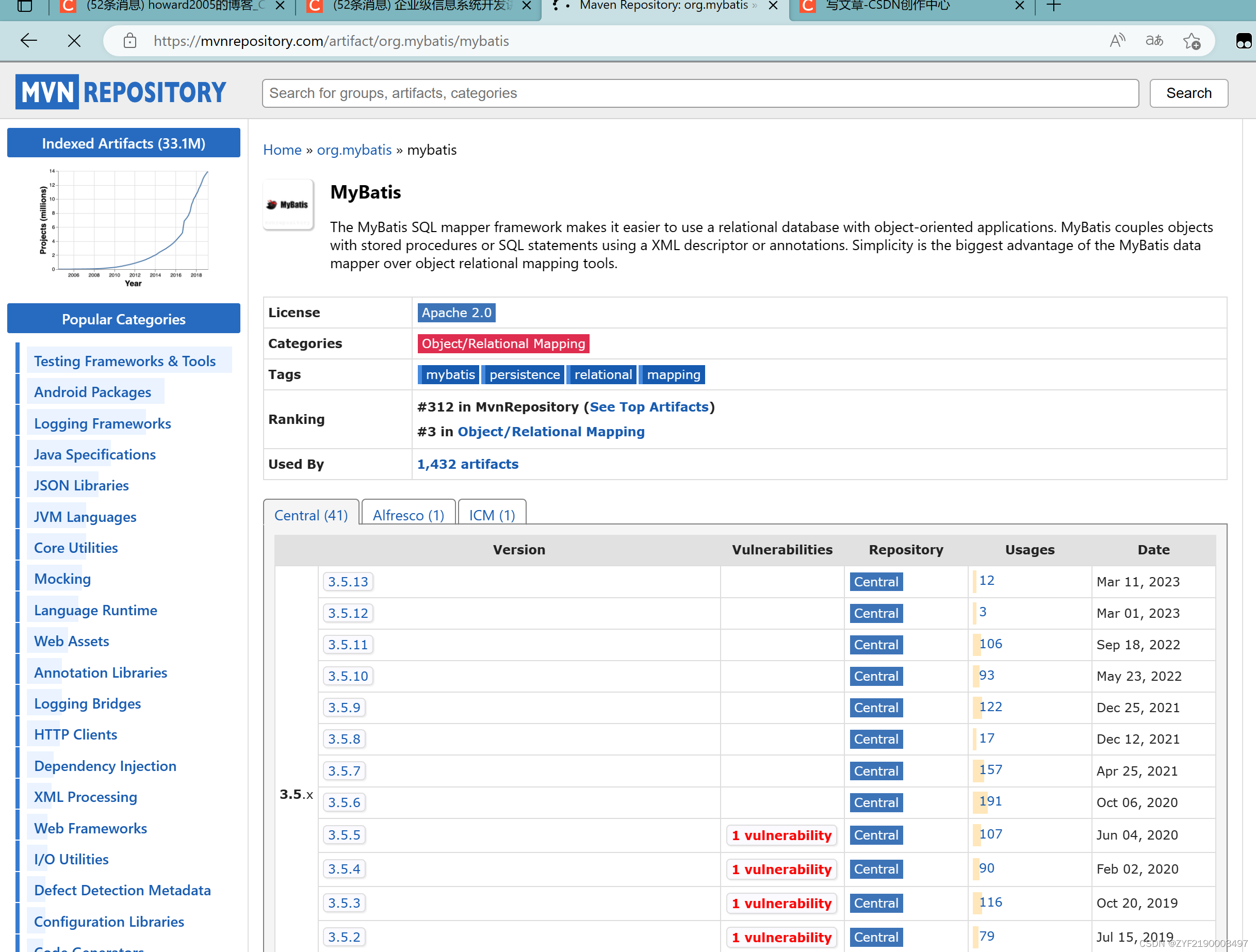1256x952 pixels.
Task: Click the read aloud icon
Action: (1117, 41)
